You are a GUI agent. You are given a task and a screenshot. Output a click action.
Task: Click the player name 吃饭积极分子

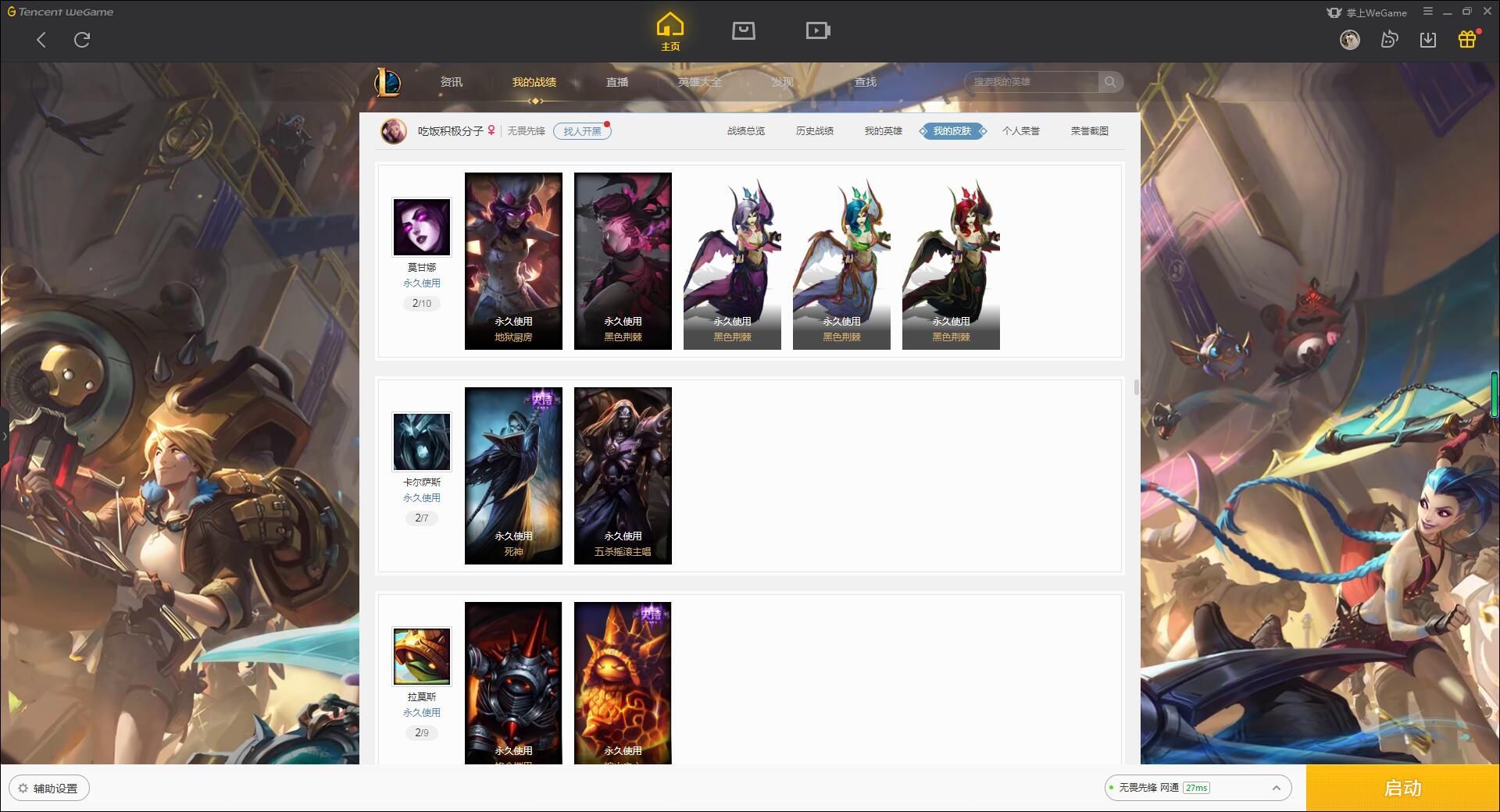tap(451, 131)
